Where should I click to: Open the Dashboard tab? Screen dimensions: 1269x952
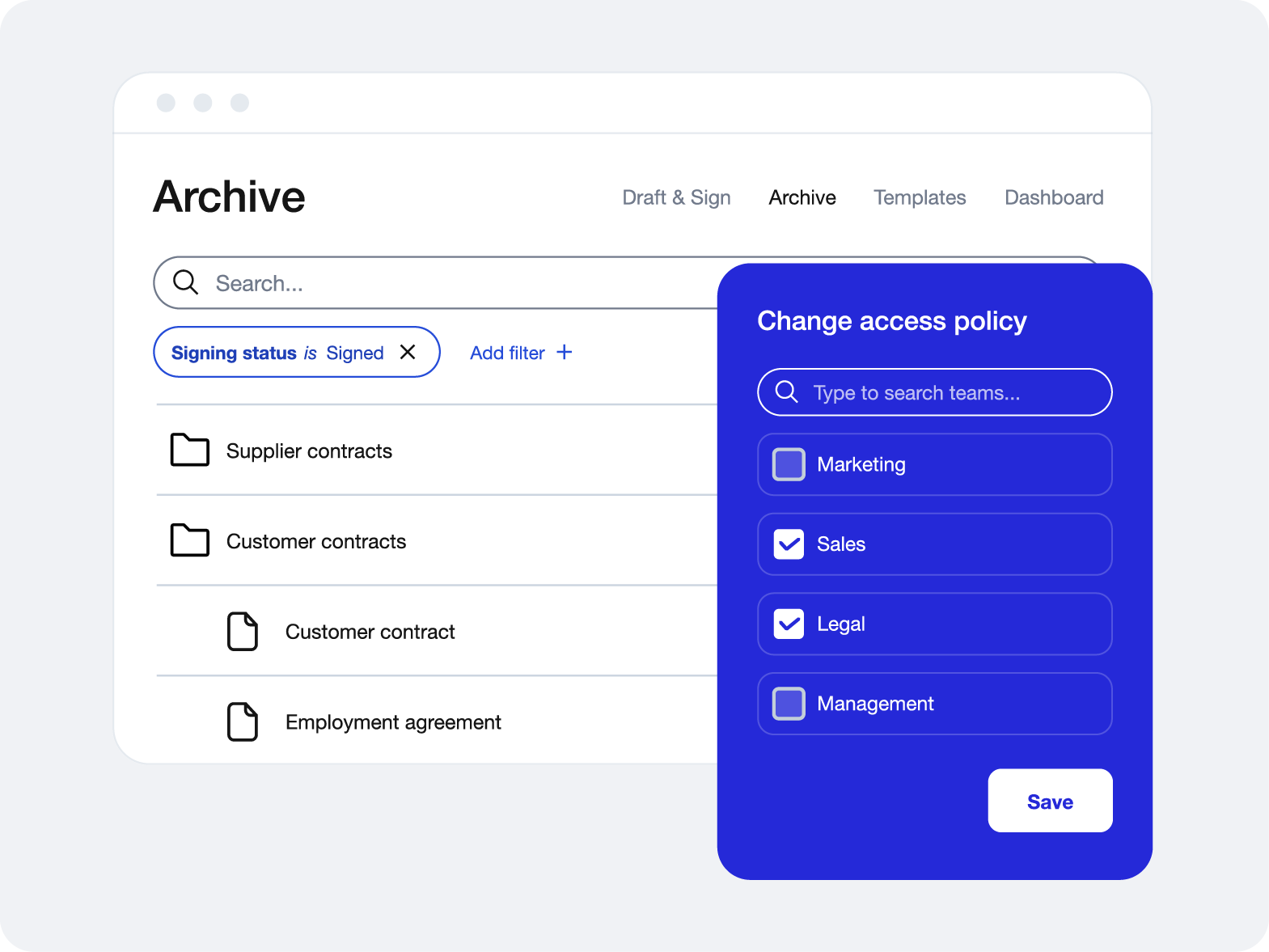[x=1054, y=197]
